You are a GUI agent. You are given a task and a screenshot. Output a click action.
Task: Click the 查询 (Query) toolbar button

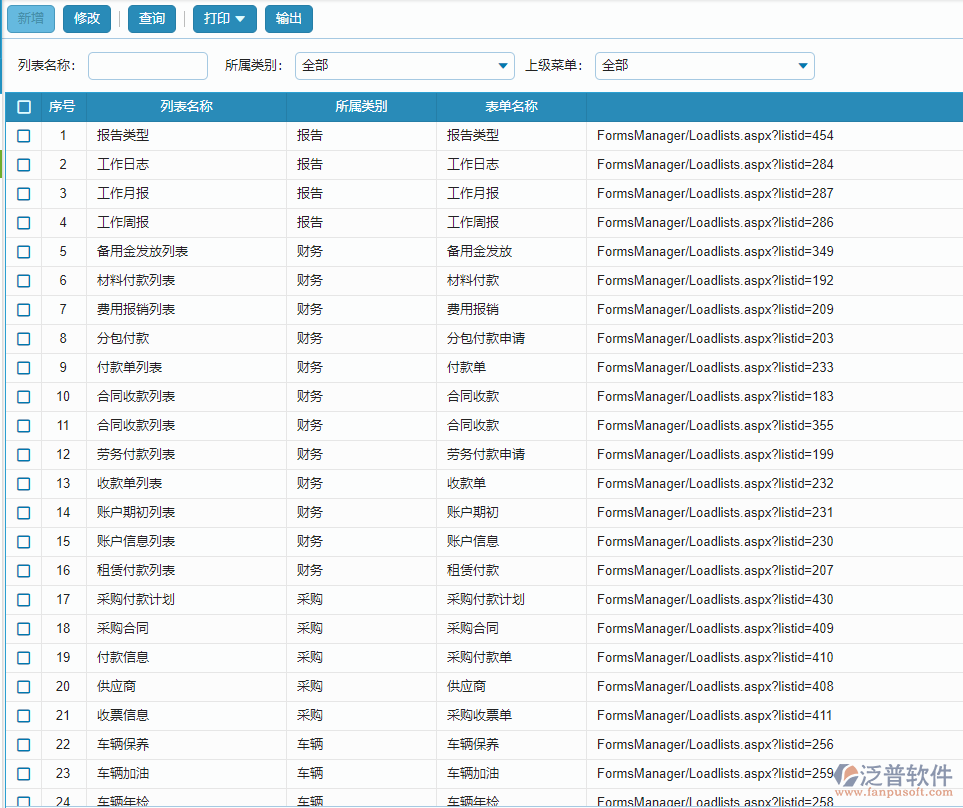[151, 19]
